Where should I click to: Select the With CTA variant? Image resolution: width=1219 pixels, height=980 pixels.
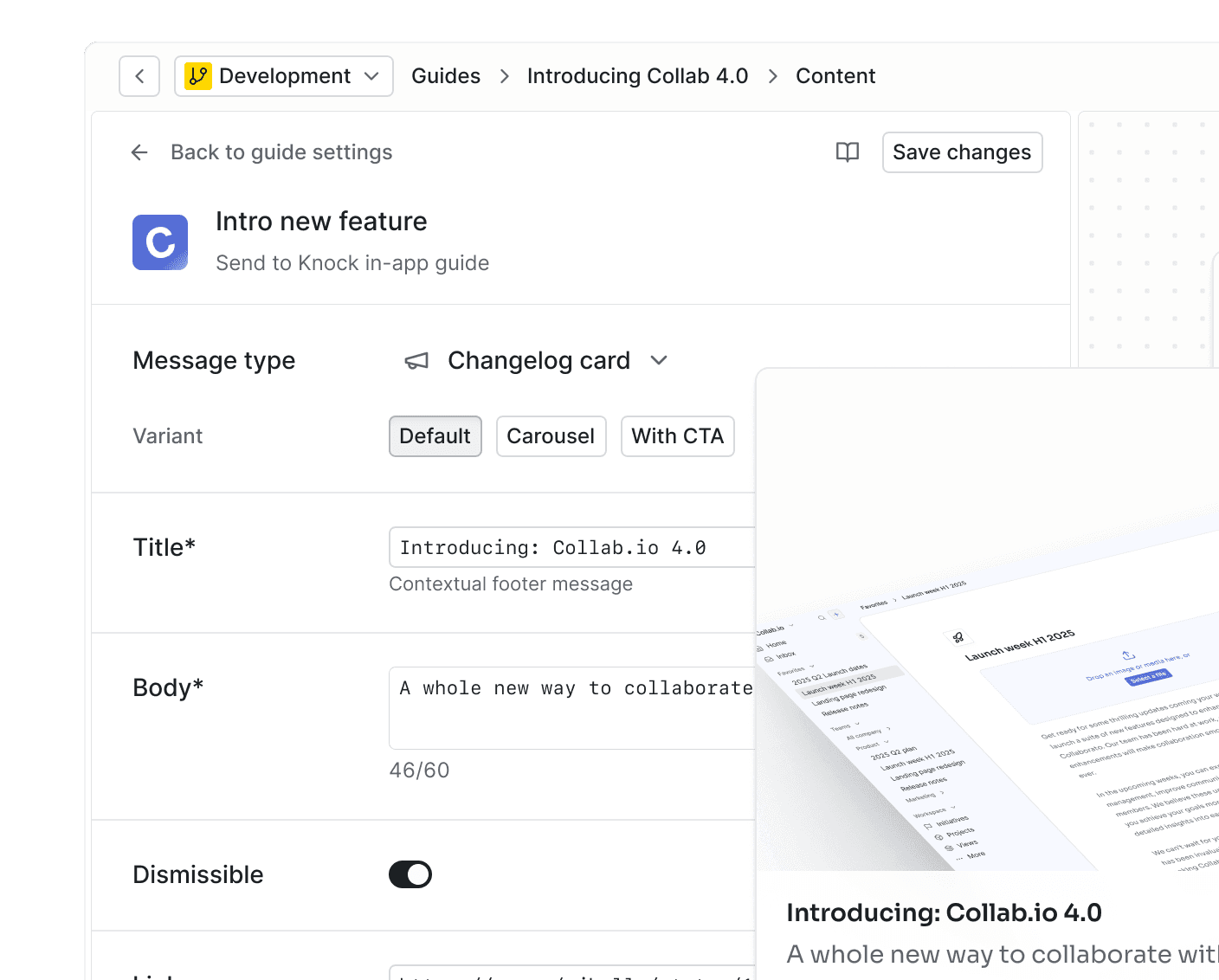tap(678, 436)
